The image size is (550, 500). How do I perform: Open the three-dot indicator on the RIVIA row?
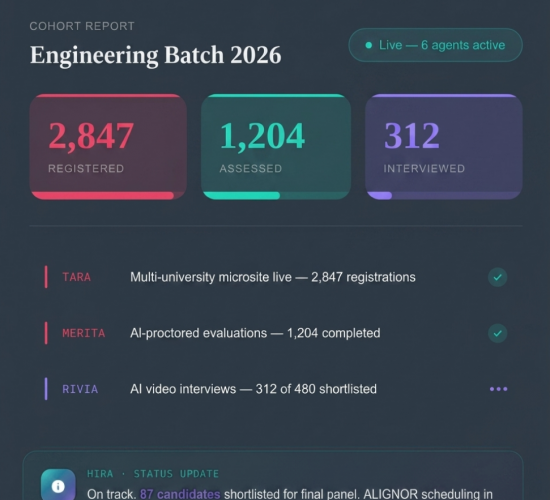pos(498,389)
